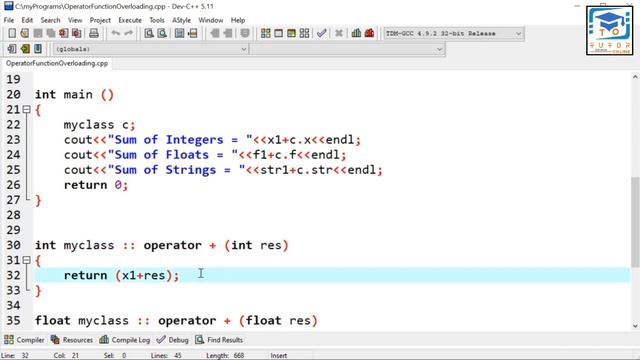
Task: Click the scroll-down arrow of the editor scrollbar
Action: pos(635,326)
